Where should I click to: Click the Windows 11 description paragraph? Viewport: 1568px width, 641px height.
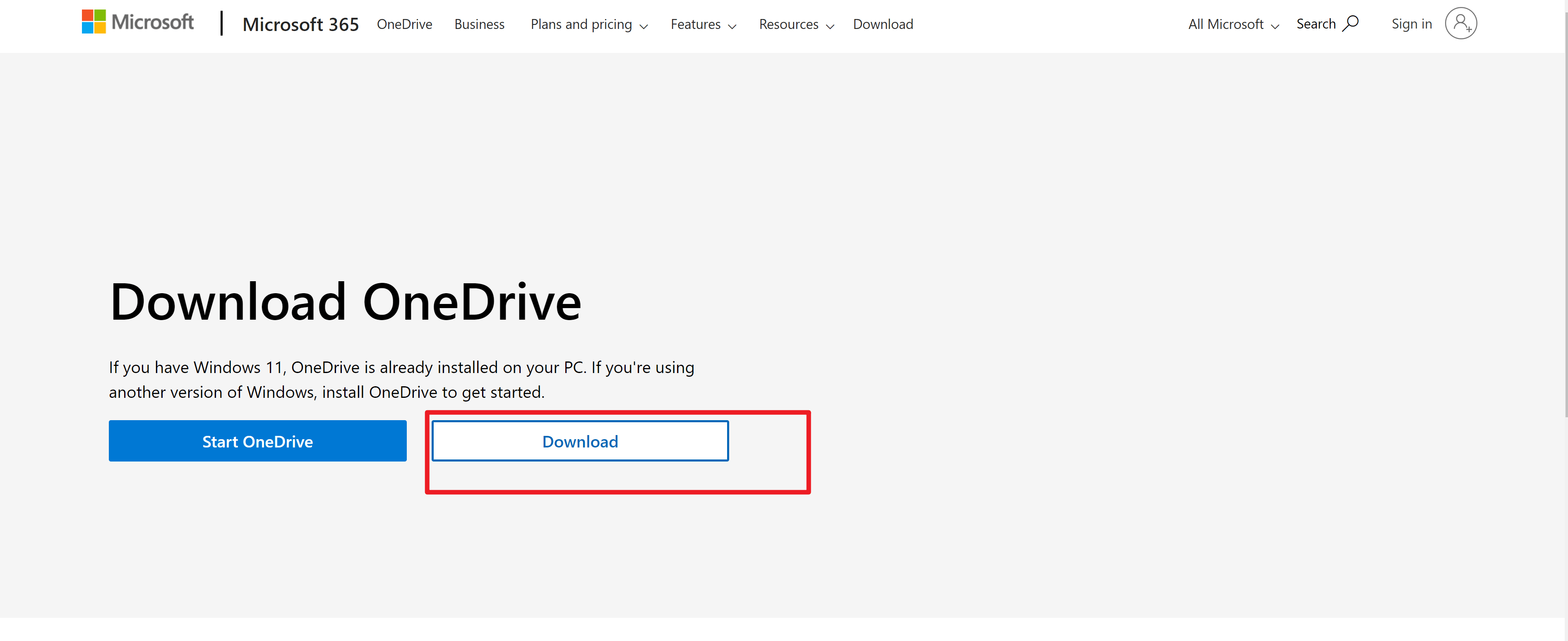click(x=402, y=380)
